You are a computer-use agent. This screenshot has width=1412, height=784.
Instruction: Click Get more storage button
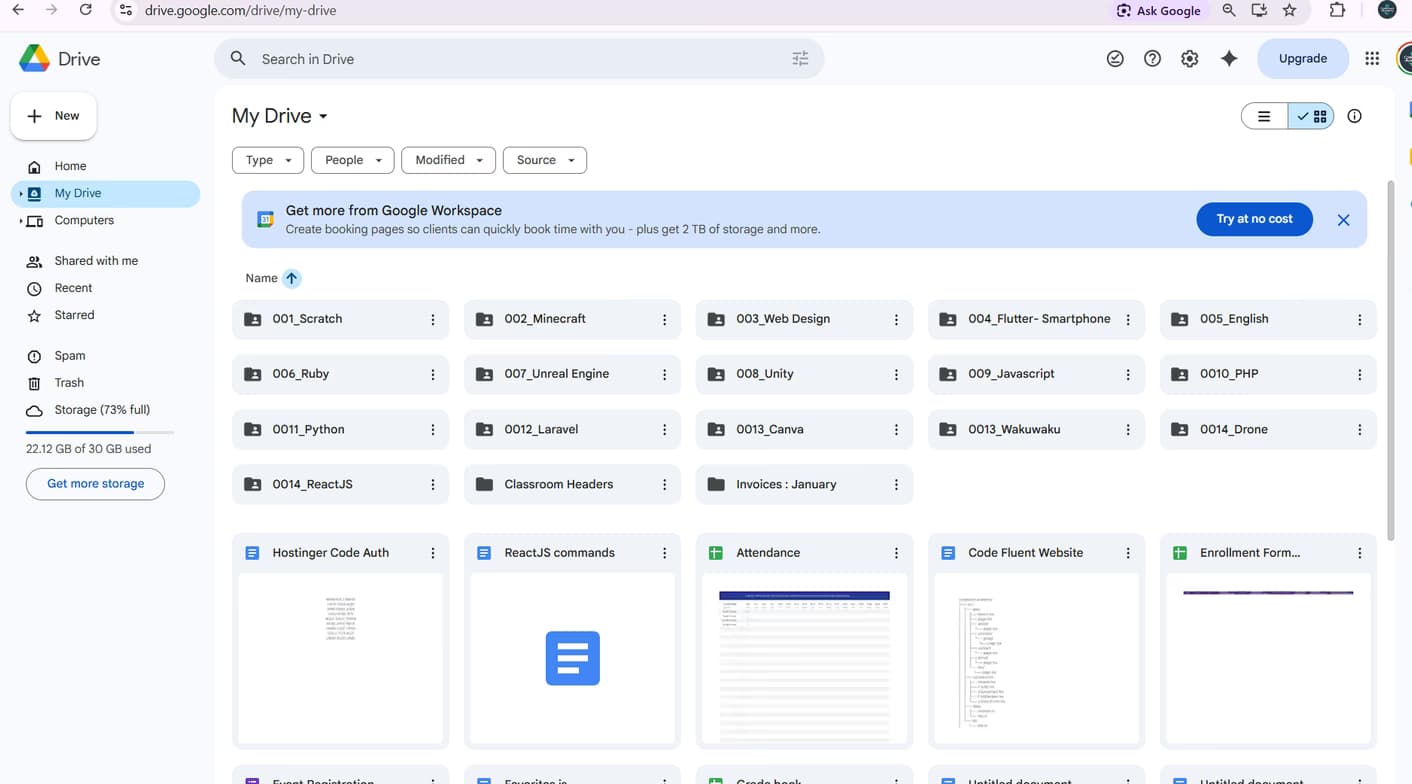click(x=95, y=484)
